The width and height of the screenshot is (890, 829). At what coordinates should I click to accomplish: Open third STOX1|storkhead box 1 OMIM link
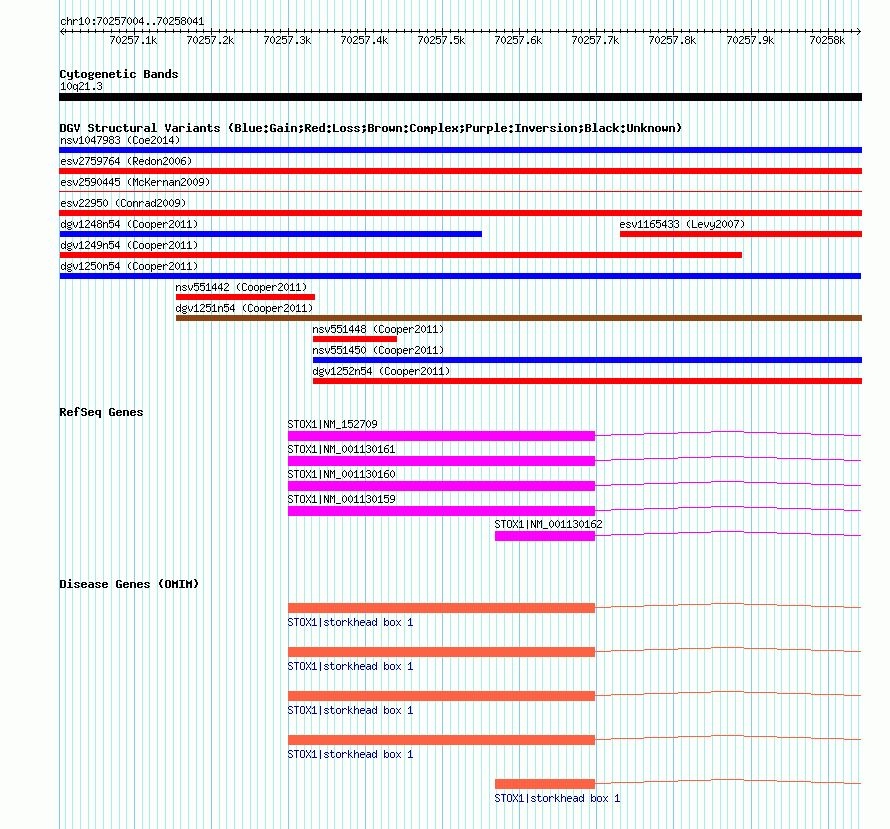[x=350, y=710]
